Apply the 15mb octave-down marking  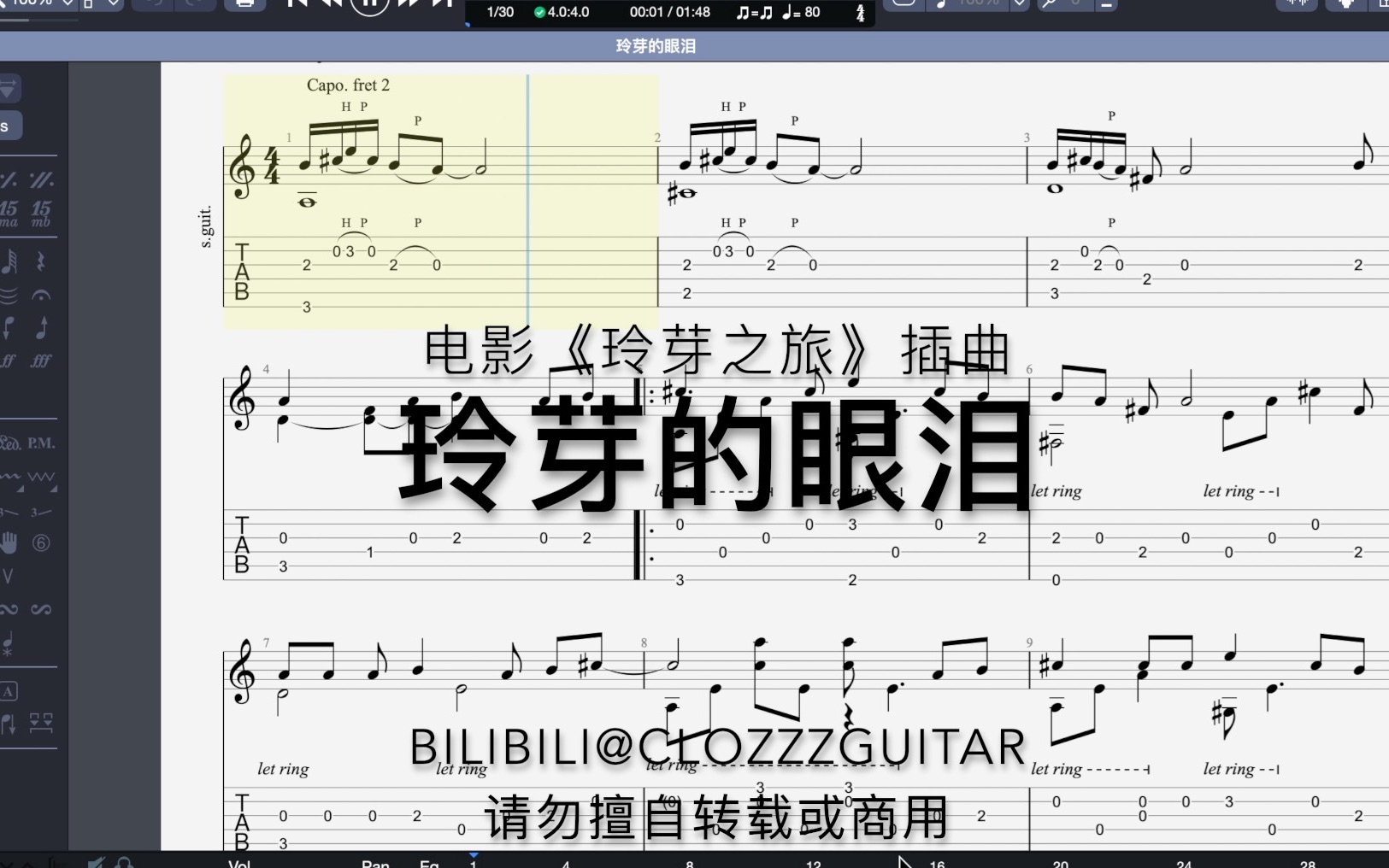[40, 213]
